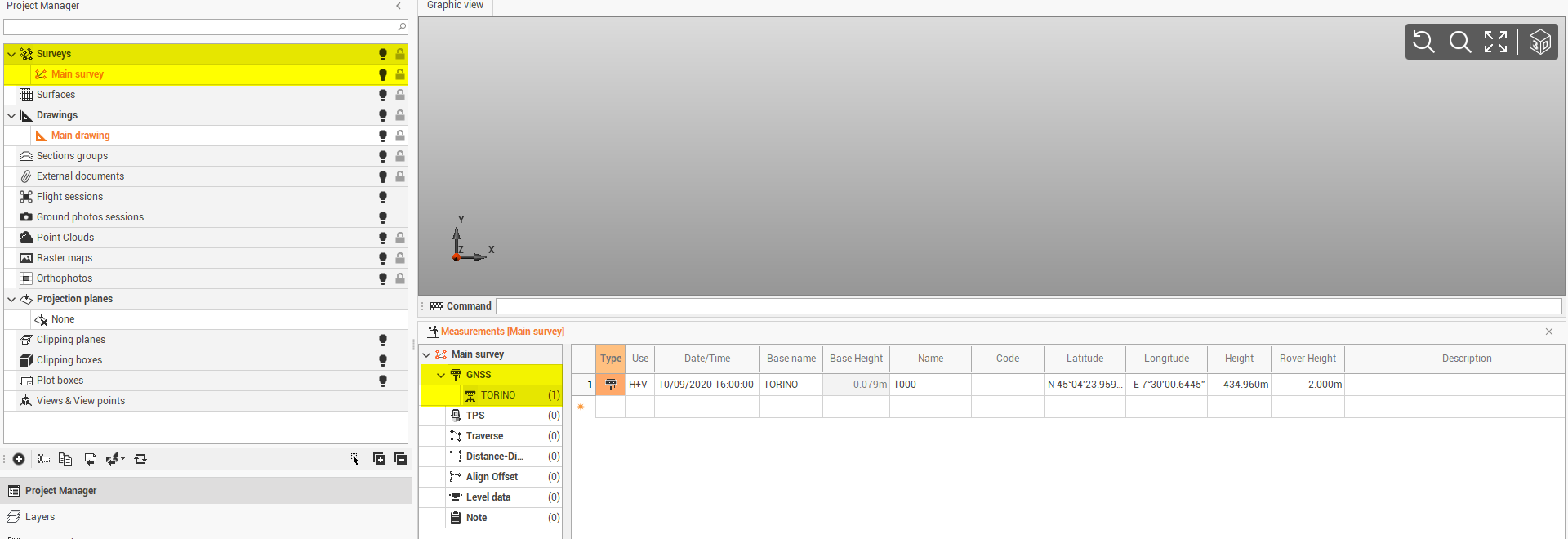The image size is (1568, 539).
Task: Click the add (plus) icon in Project Manager toolbar
Action: [x=19, y=459]
